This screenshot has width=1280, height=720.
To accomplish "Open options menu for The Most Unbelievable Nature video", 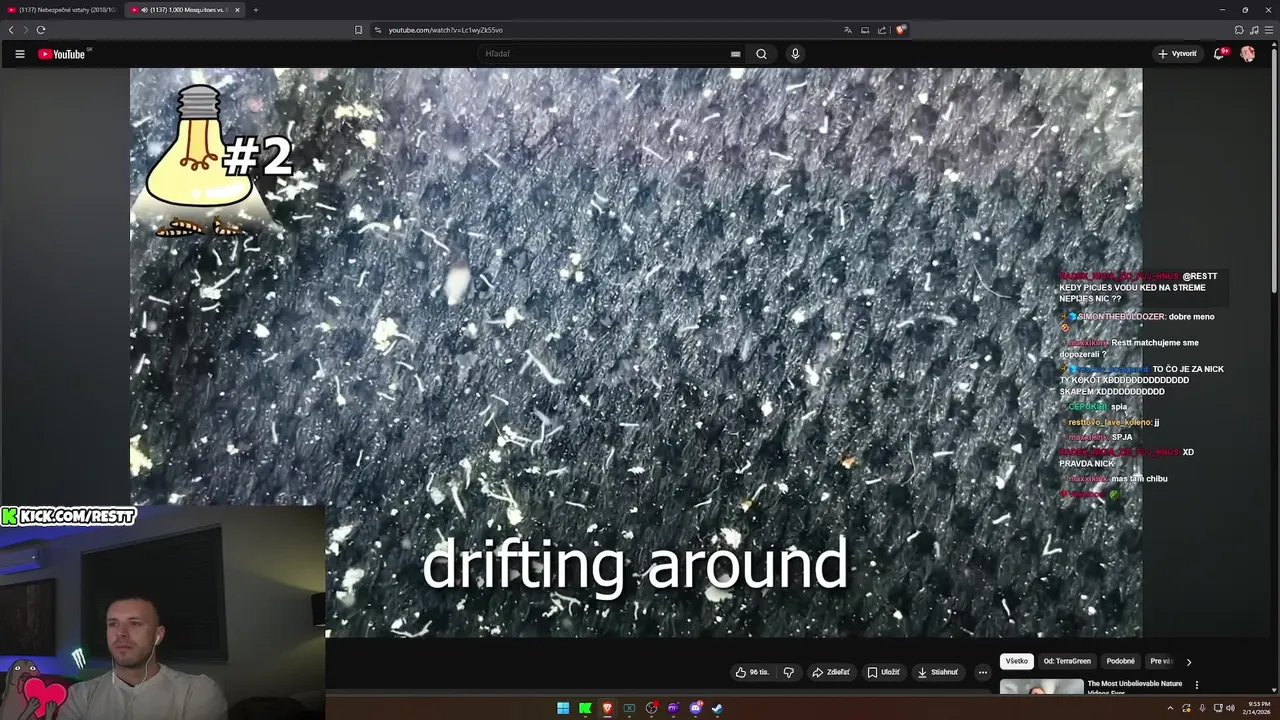I will click(1197, 685).
